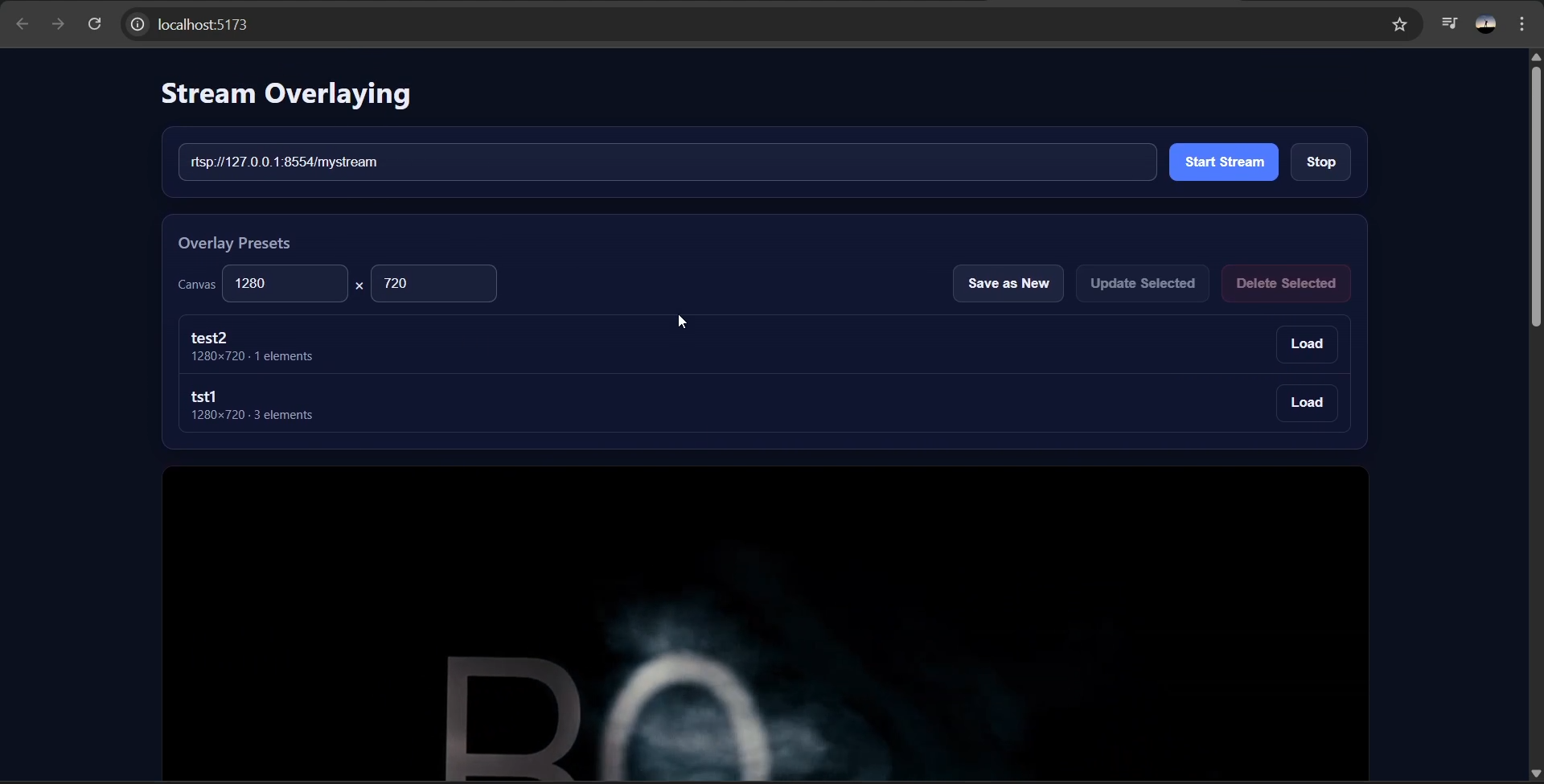This screenshot has width=1544, height=784.
Task: Click the RTSP stream URL field
Action: tap(666, 162)
